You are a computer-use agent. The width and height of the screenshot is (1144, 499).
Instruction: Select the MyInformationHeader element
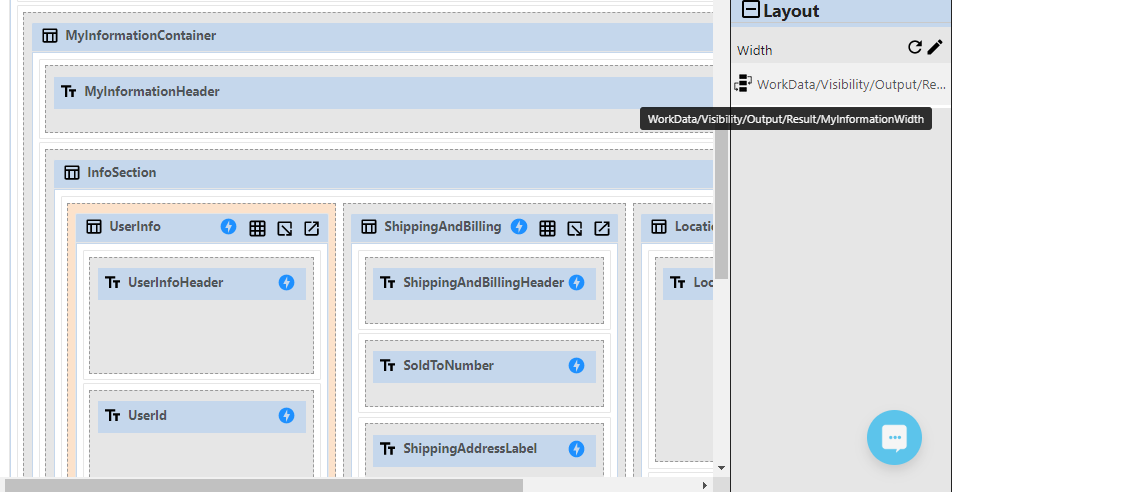[x=383, y=93]
